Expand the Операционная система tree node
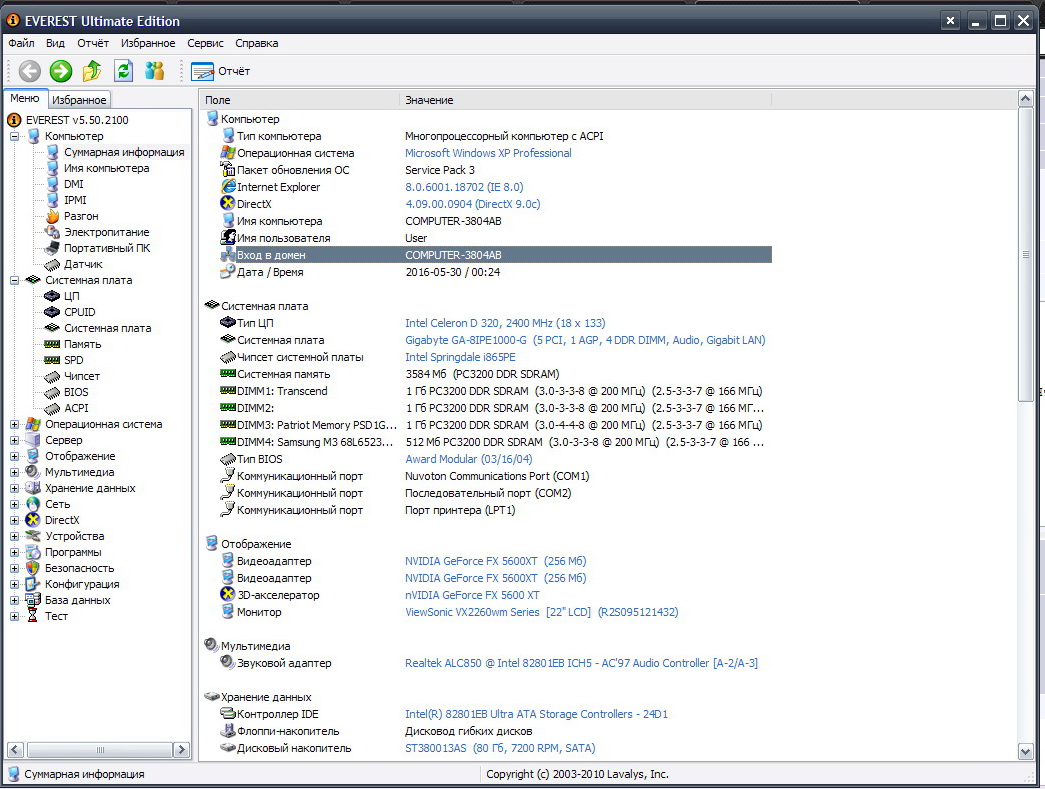This screenshot has height=789, width=1045. tap(15, 424)
